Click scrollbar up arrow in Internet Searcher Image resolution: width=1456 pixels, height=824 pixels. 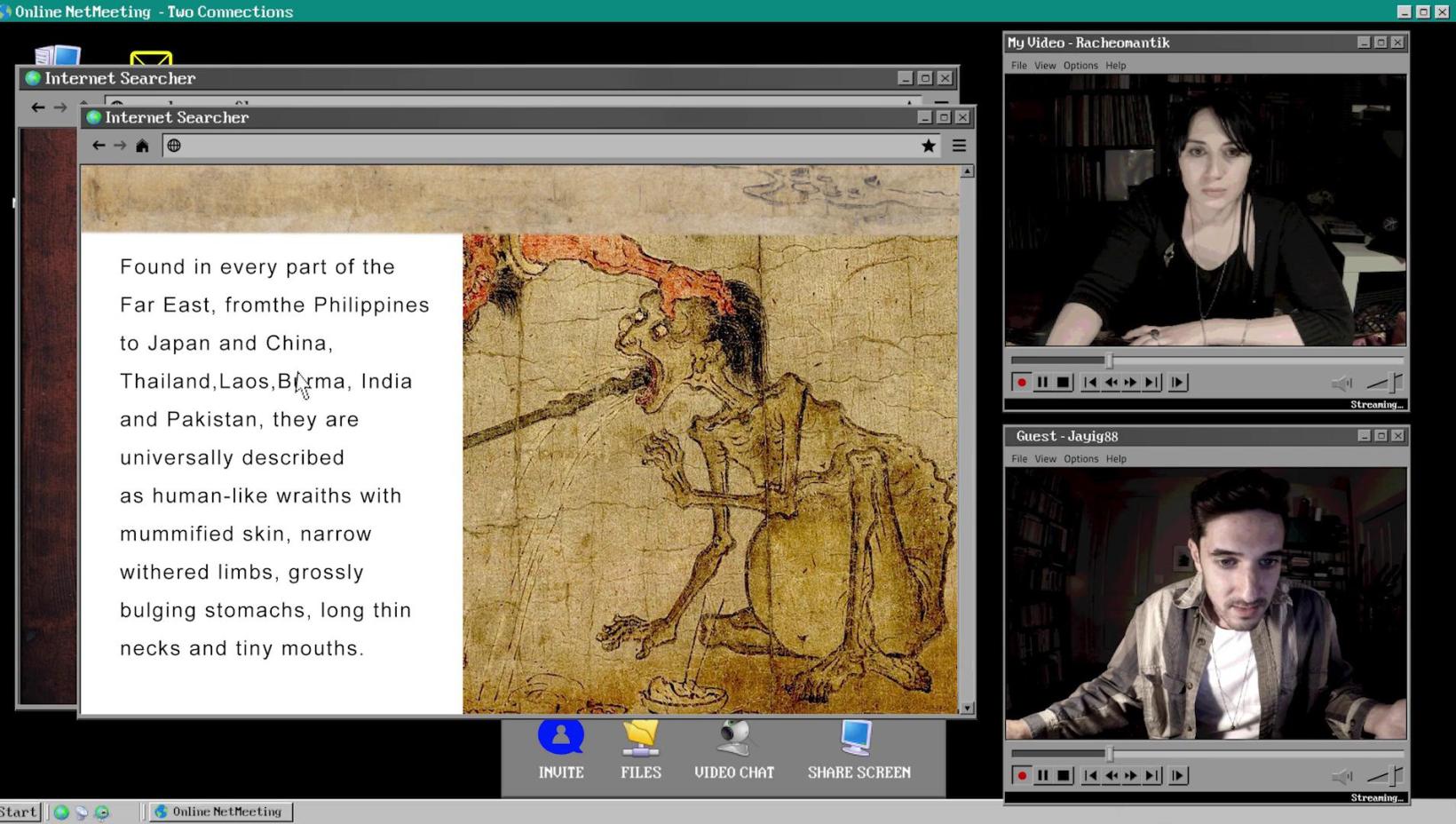[x=967, y=171]
